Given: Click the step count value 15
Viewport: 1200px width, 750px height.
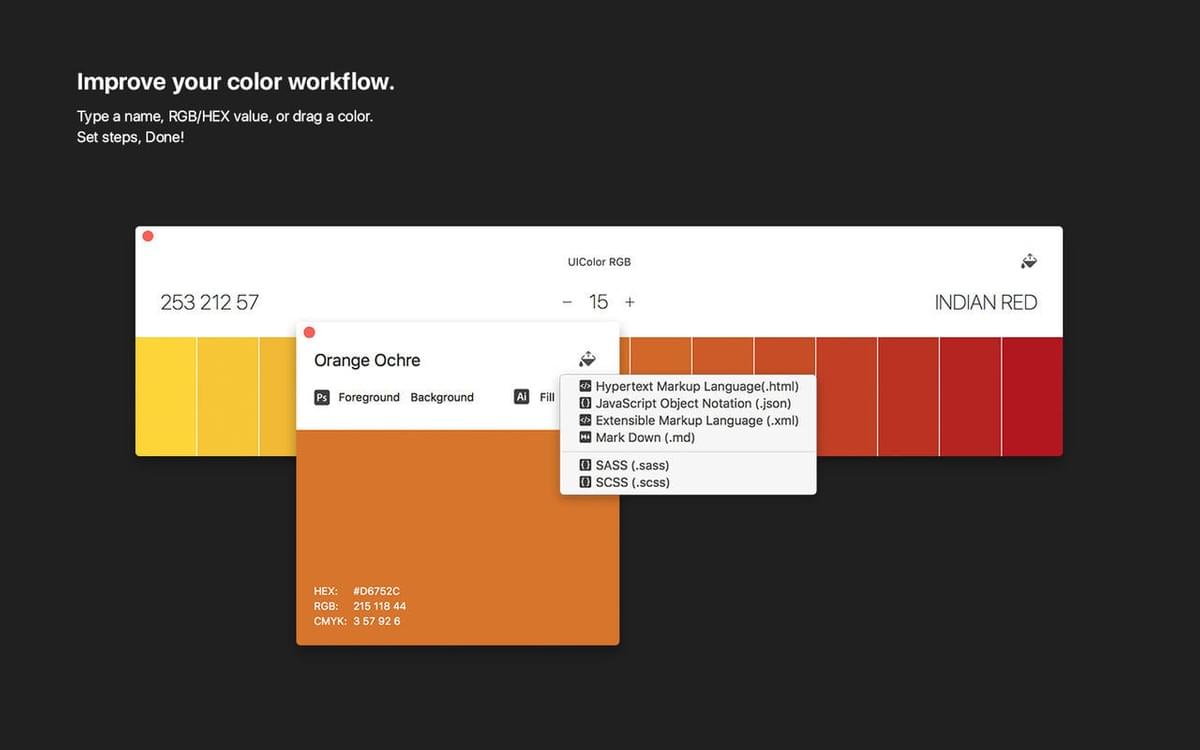Looking at the screenshot, I should point(598,302).
